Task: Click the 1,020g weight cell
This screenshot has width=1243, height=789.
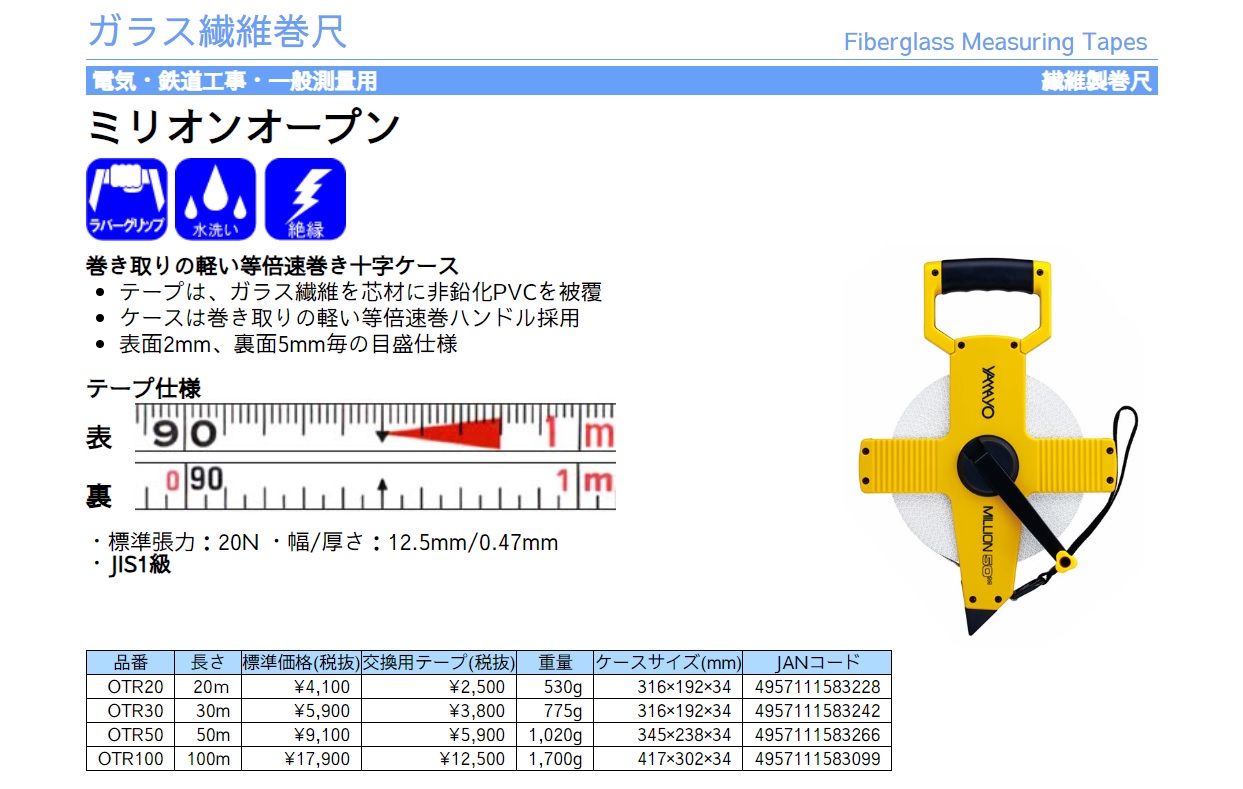Action: tap(556, 735)
